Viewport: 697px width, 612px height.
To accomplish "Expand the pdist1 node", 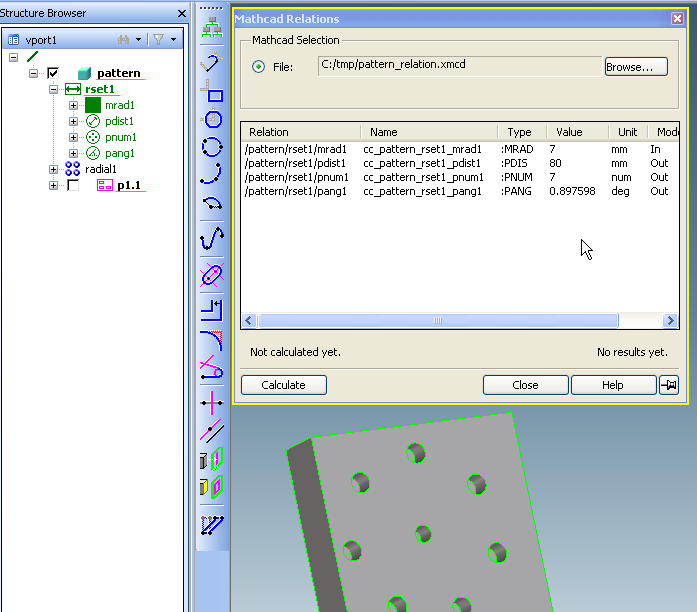I will tap(73, 121).
